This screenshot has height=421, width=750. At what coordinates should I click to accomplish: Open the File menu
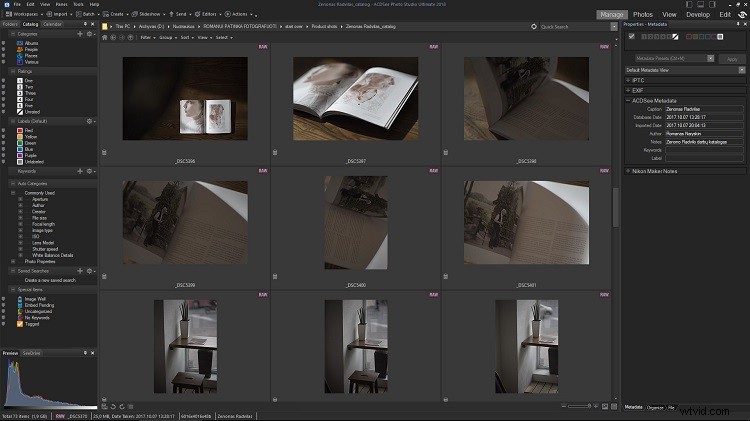pos(17,4)
